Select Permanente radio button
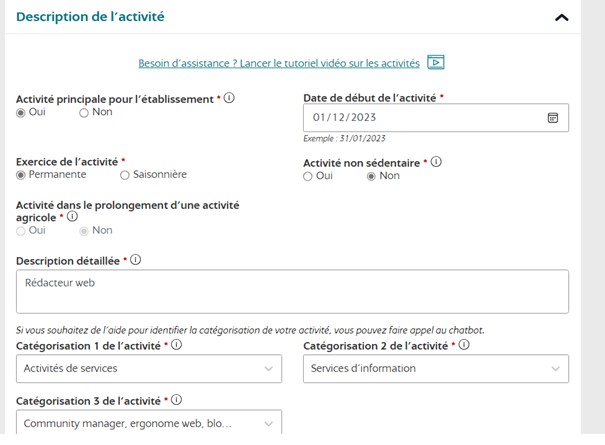 coord(21,176)
